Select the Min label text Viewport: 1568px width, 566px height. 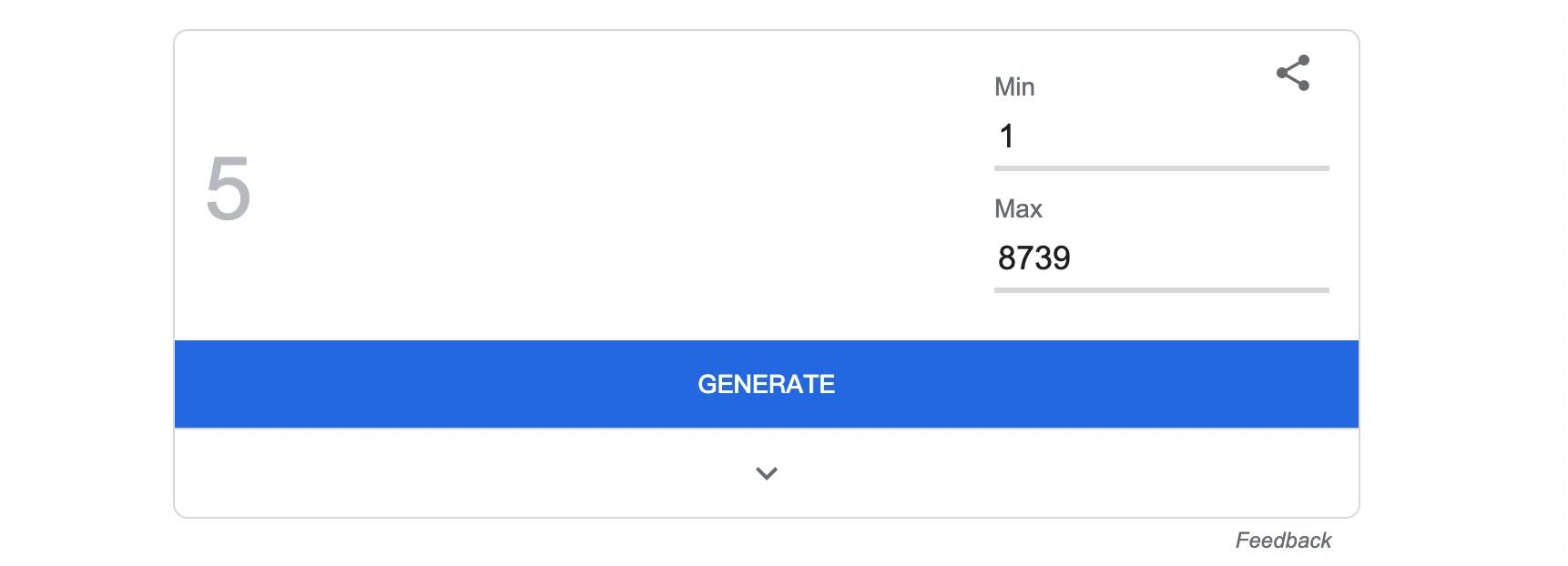(x=1013, y=86)
